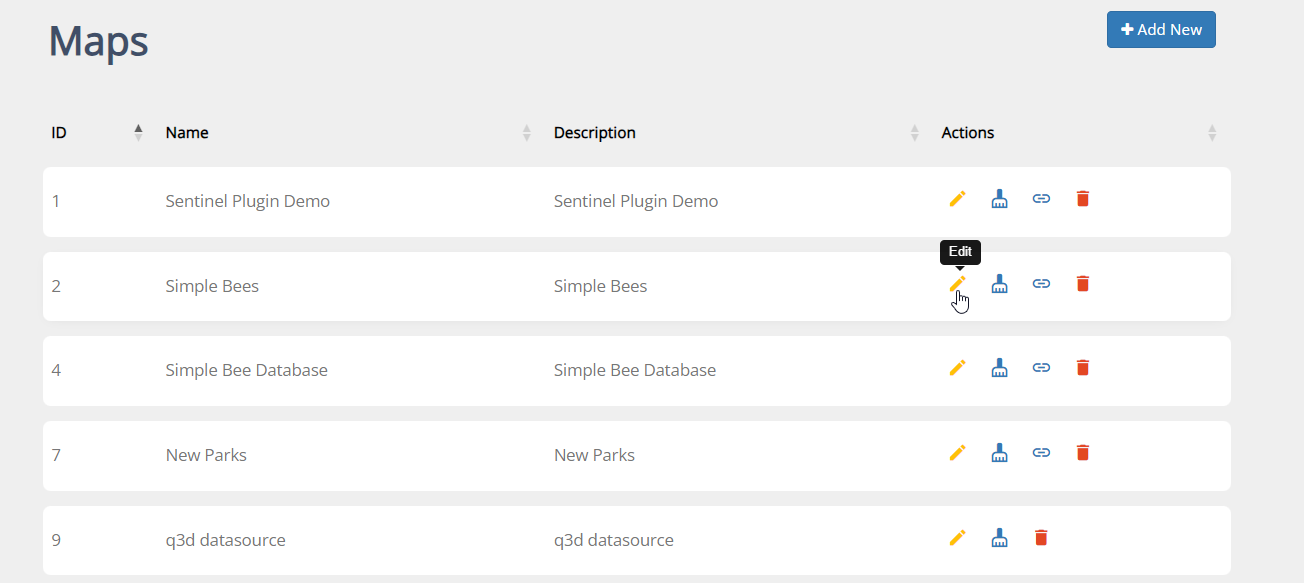This screenshot has height=583, width=1304.
Task: Click the New Parks description text
Action: click(x=594, y=455)
